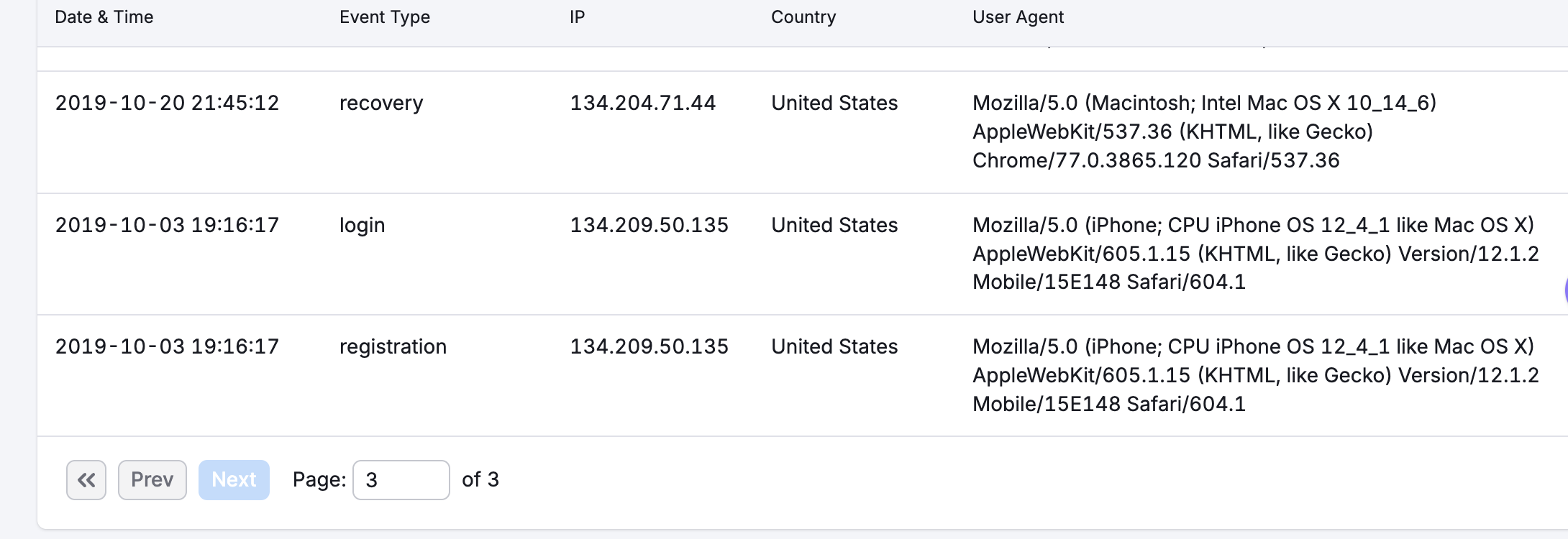Screen dimensions: 1568x539
Task: Sort by the Event Type column header
Action: point(385,17)
